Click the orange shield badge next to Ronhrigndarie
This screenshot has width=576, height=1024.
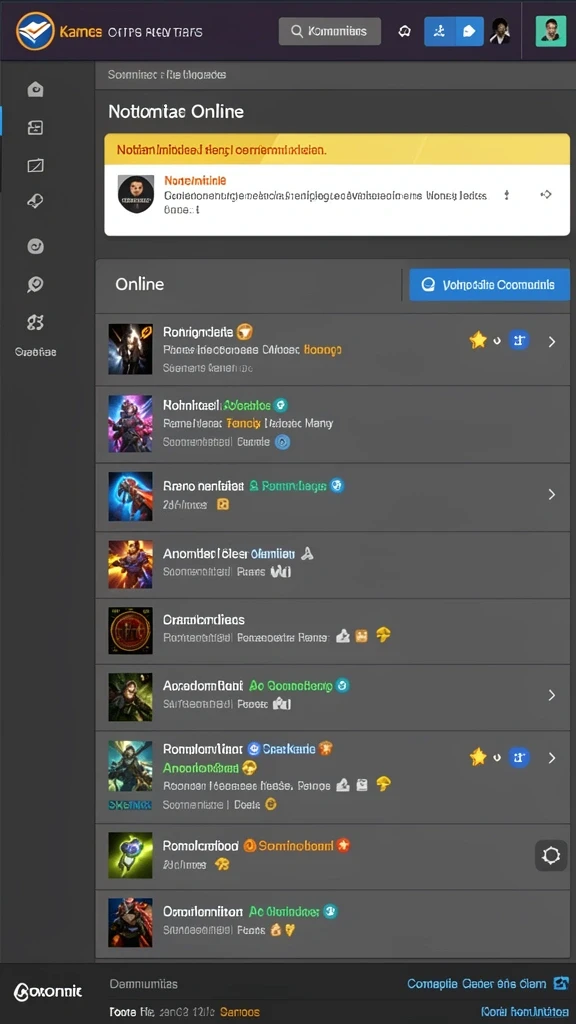(244, 332)
